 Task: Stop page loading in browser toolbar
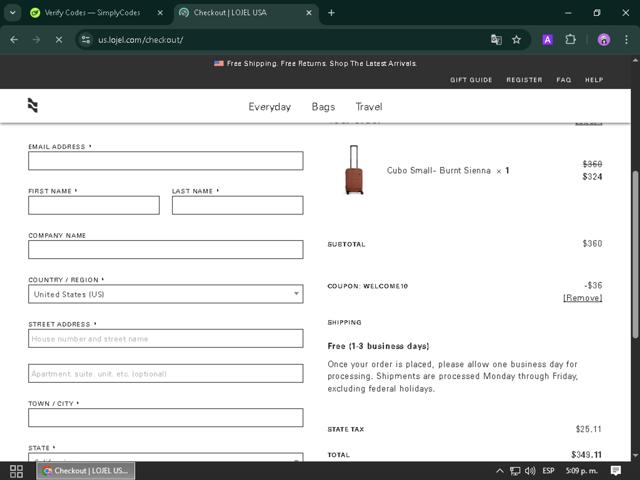pos(59,40)
